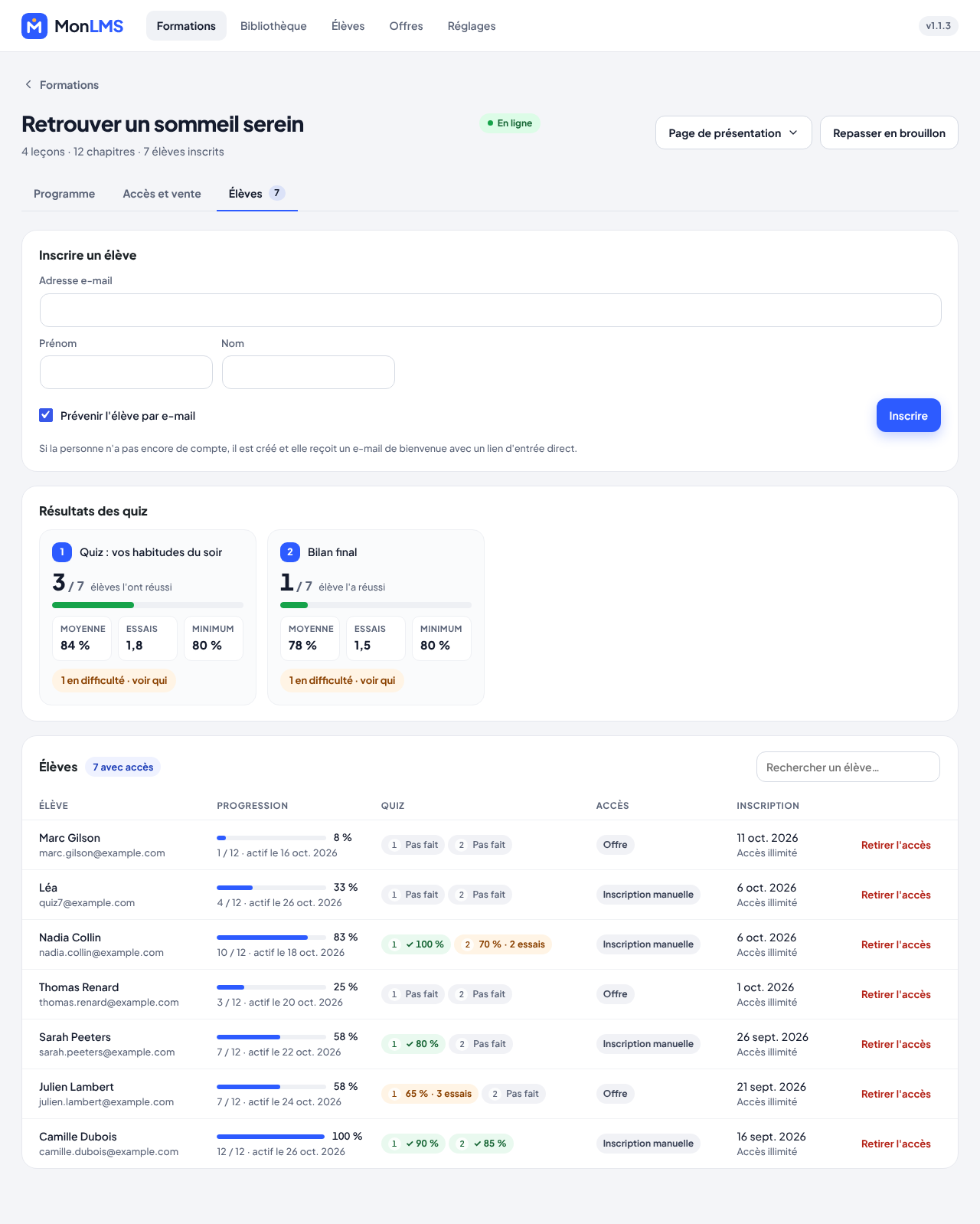Retirer l'accès on Julien Lambert's row
The image size is (980, 1224).
896,1094
